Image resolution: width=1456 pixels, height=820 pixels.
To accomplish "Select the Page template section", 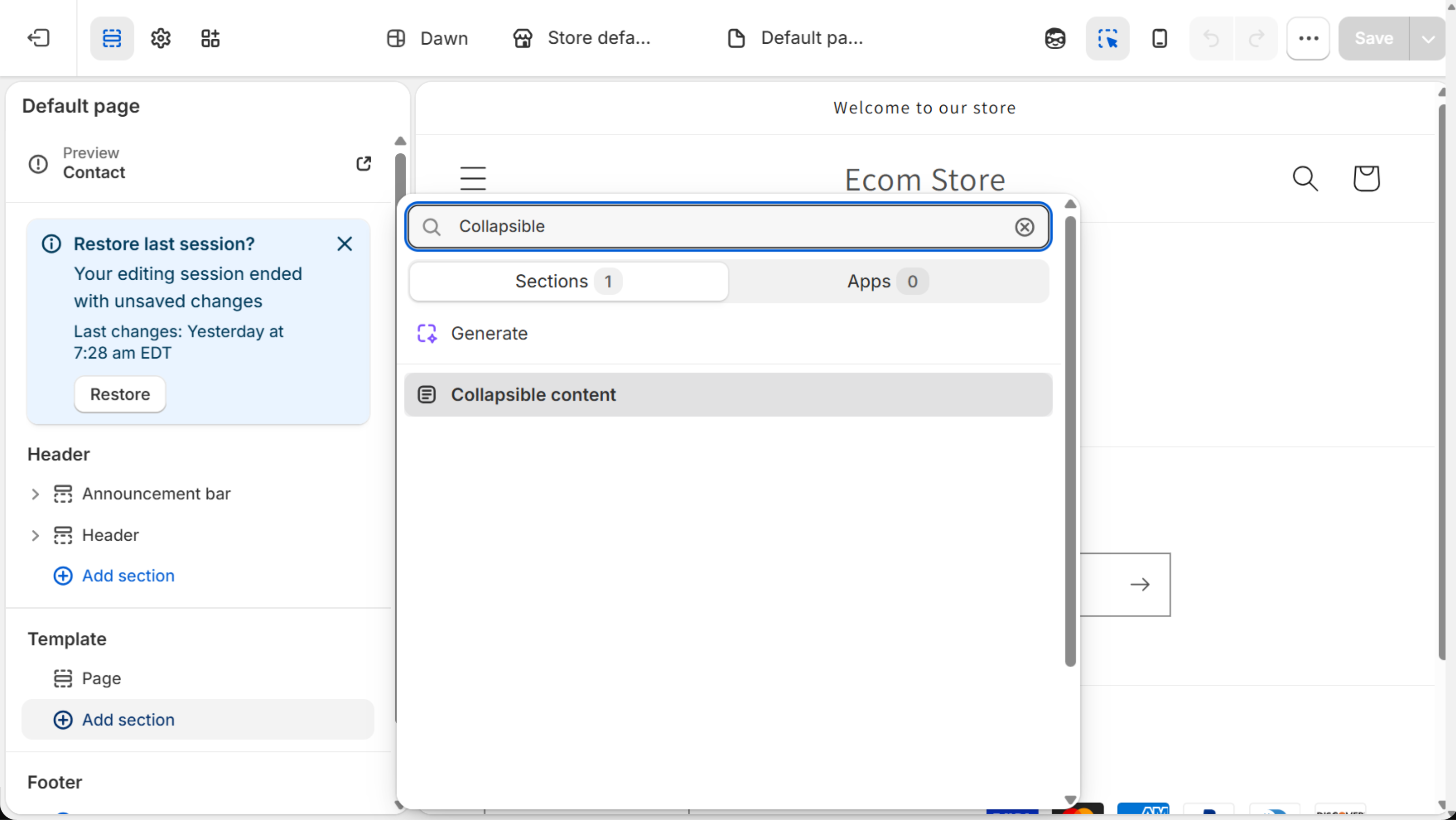I will pyautogui.click(x=198, y=678).
